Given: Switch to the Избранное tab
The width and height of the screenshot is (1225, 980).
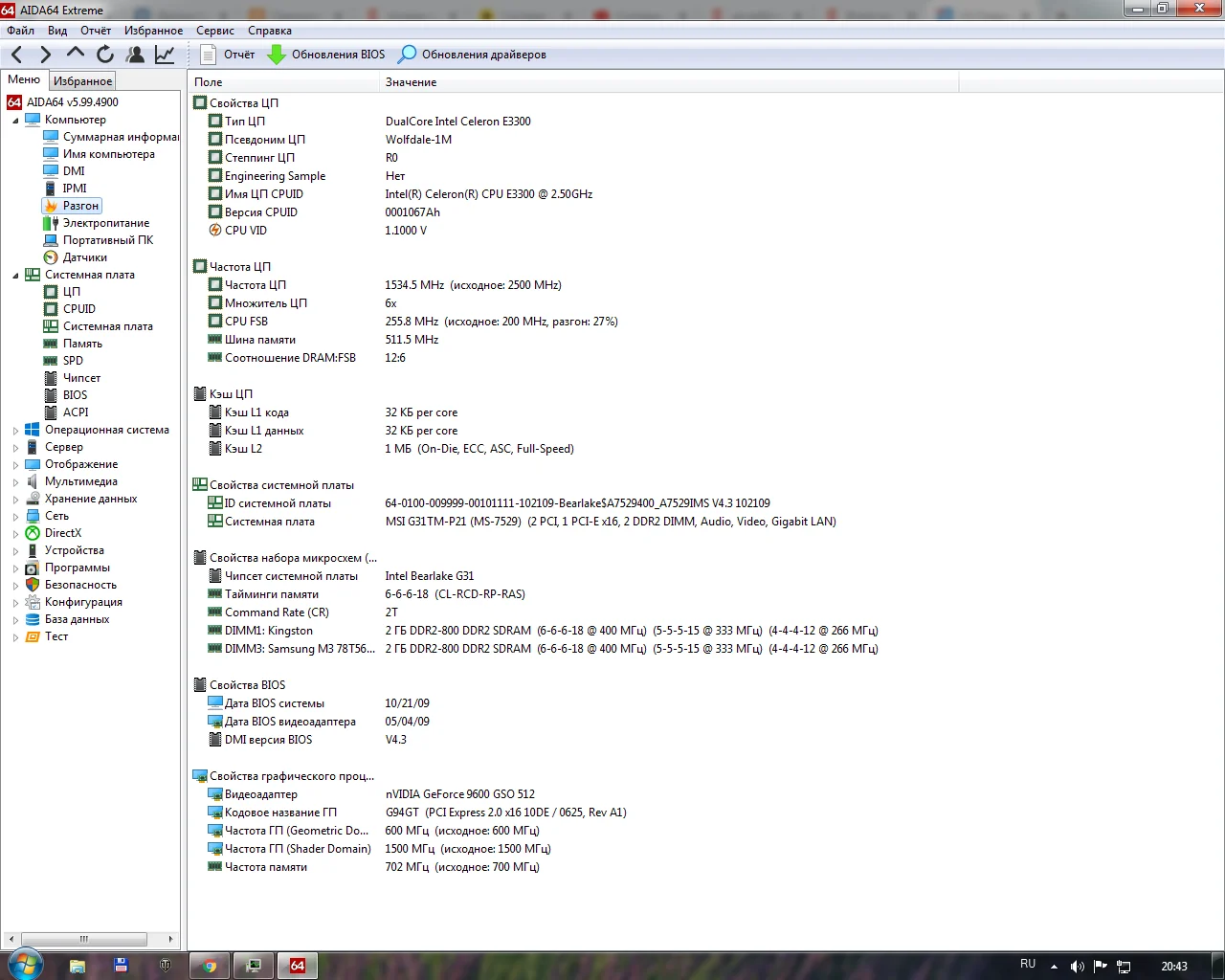Looking at the screenshot, I should tap(82, 81).
